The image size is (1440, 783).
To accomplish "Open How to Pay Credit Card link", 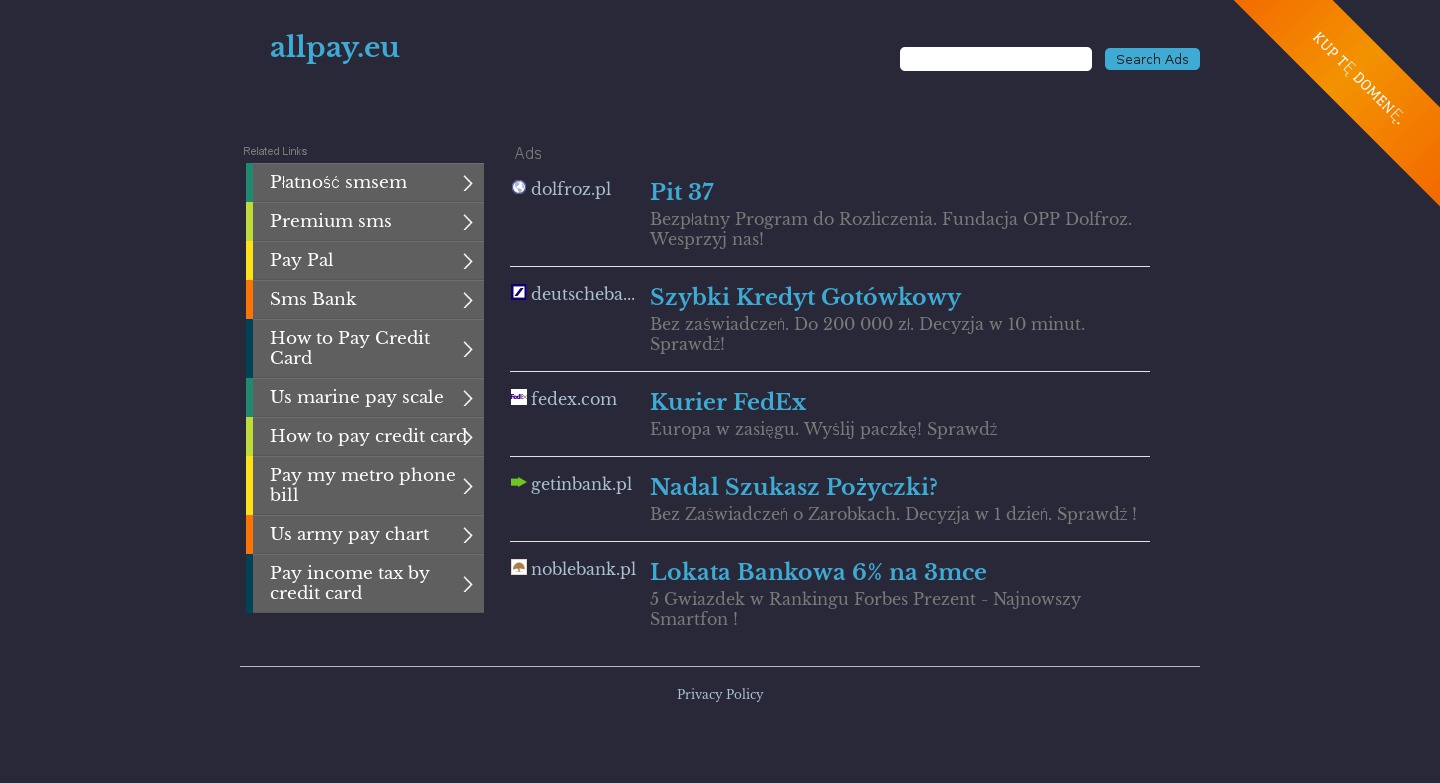I will (x=350, y=348).
